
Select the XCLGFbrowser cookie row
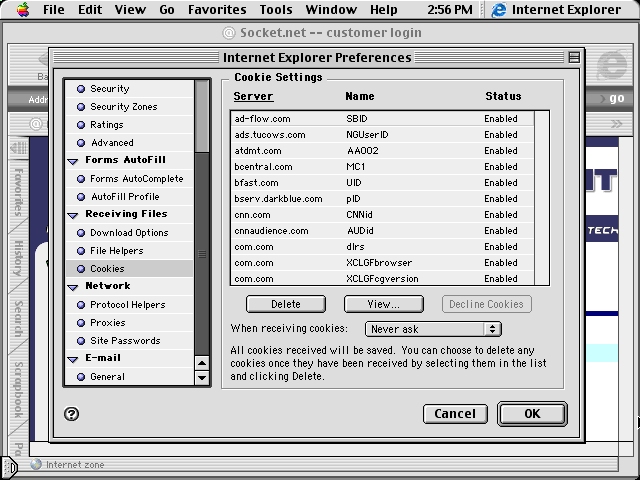coord(382,262)
